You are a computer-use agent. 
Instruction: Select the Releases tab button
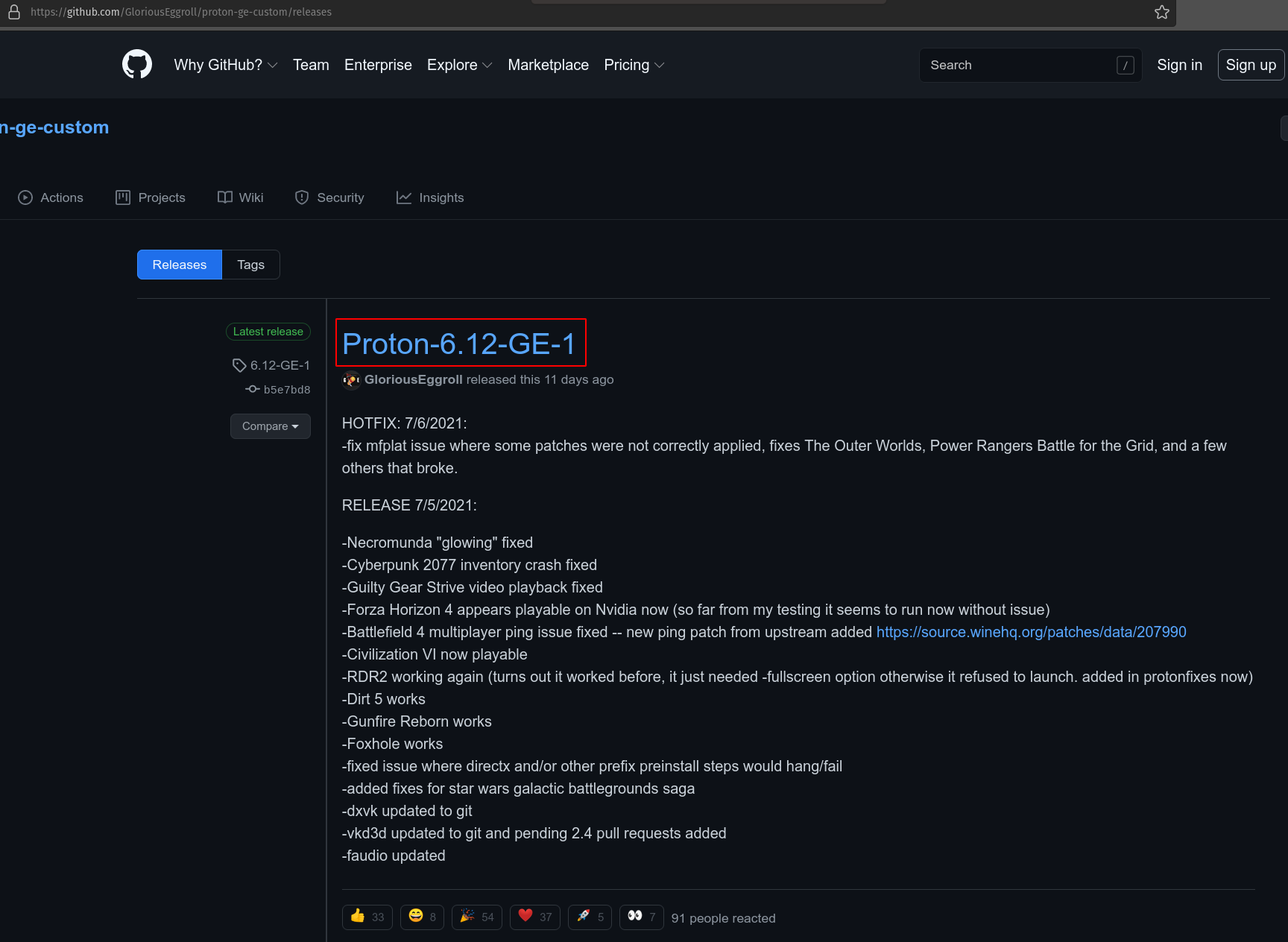click(x=180, y=265)
